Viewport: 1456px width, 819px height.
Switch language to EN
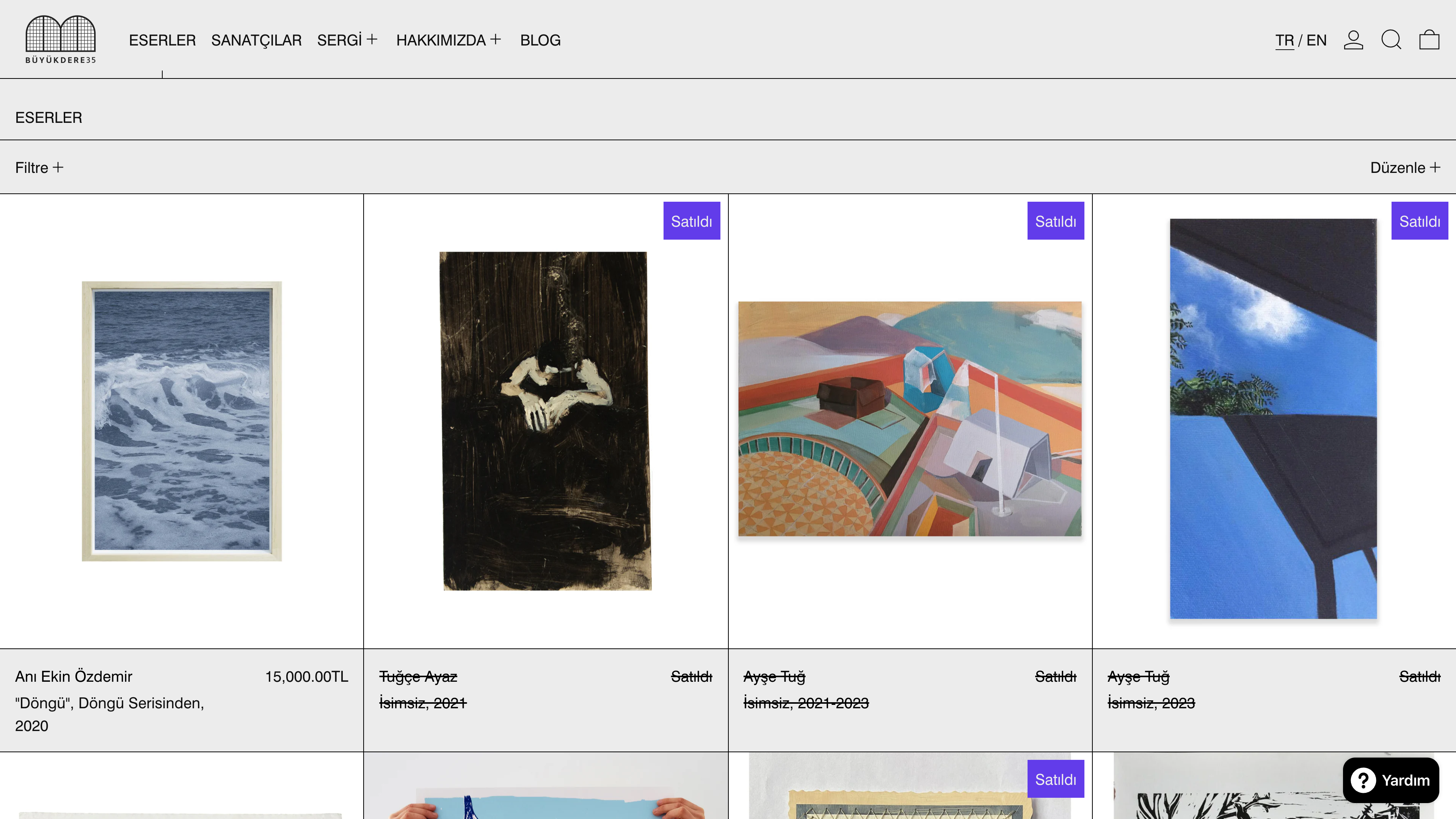1317,39
